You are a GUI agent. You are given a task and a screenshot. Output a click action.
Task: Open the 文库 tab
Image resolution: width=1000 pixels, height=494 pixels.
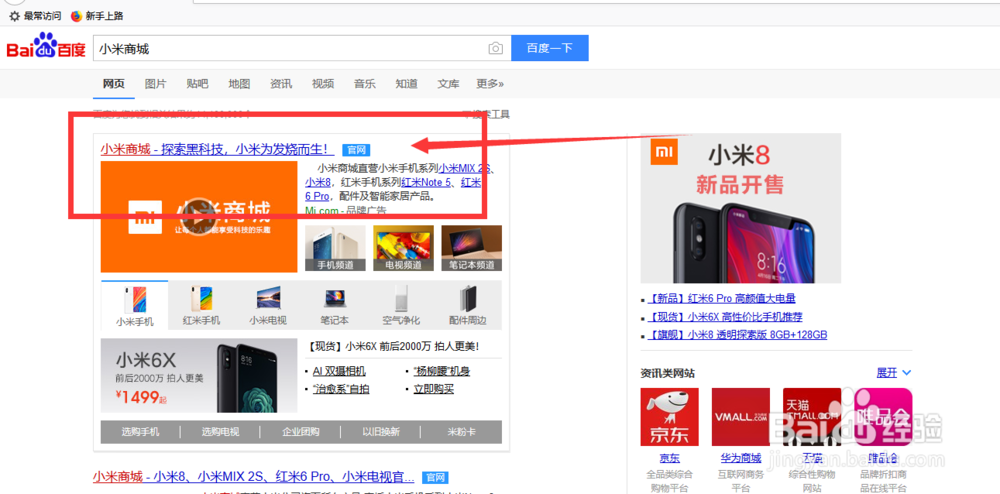pos(448,84)
